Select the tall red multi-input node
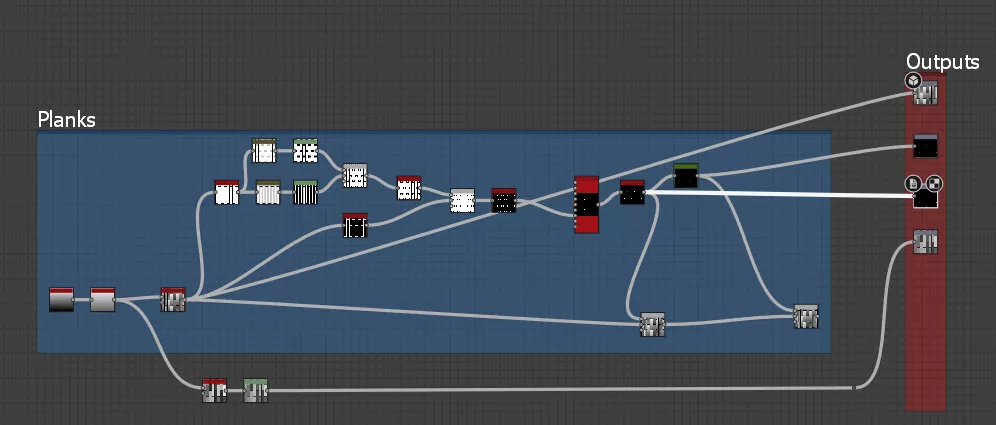 (x=586, y=204)
